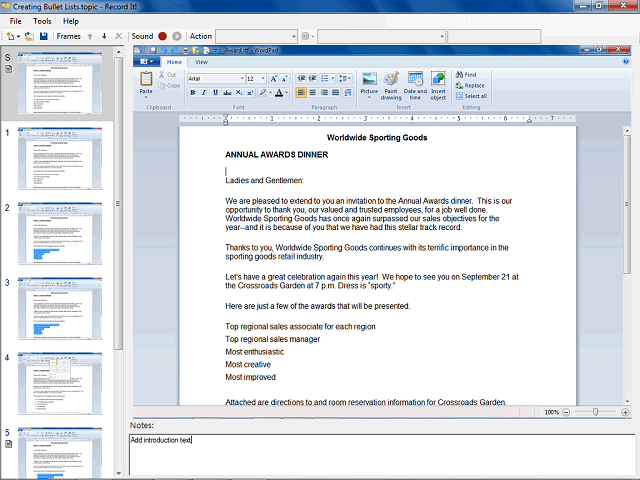Select frame 2 thumbnail

pyautogui.click(x=60, y=233)
